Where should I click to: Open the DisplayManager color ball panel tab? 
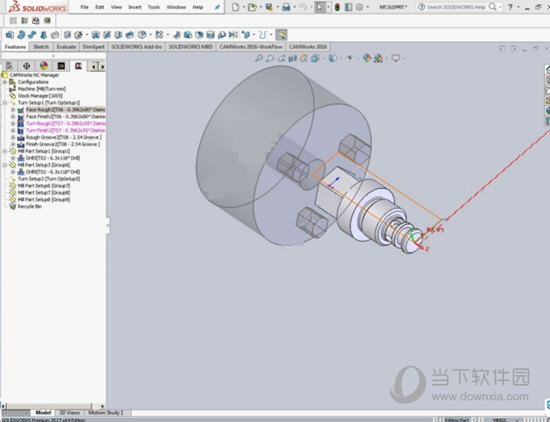pos(44,66)
